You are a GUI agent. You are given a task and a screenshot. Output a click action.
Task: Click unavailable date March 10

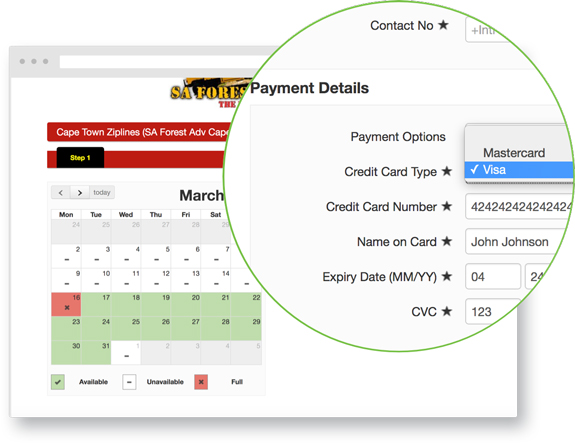[96, 280]
